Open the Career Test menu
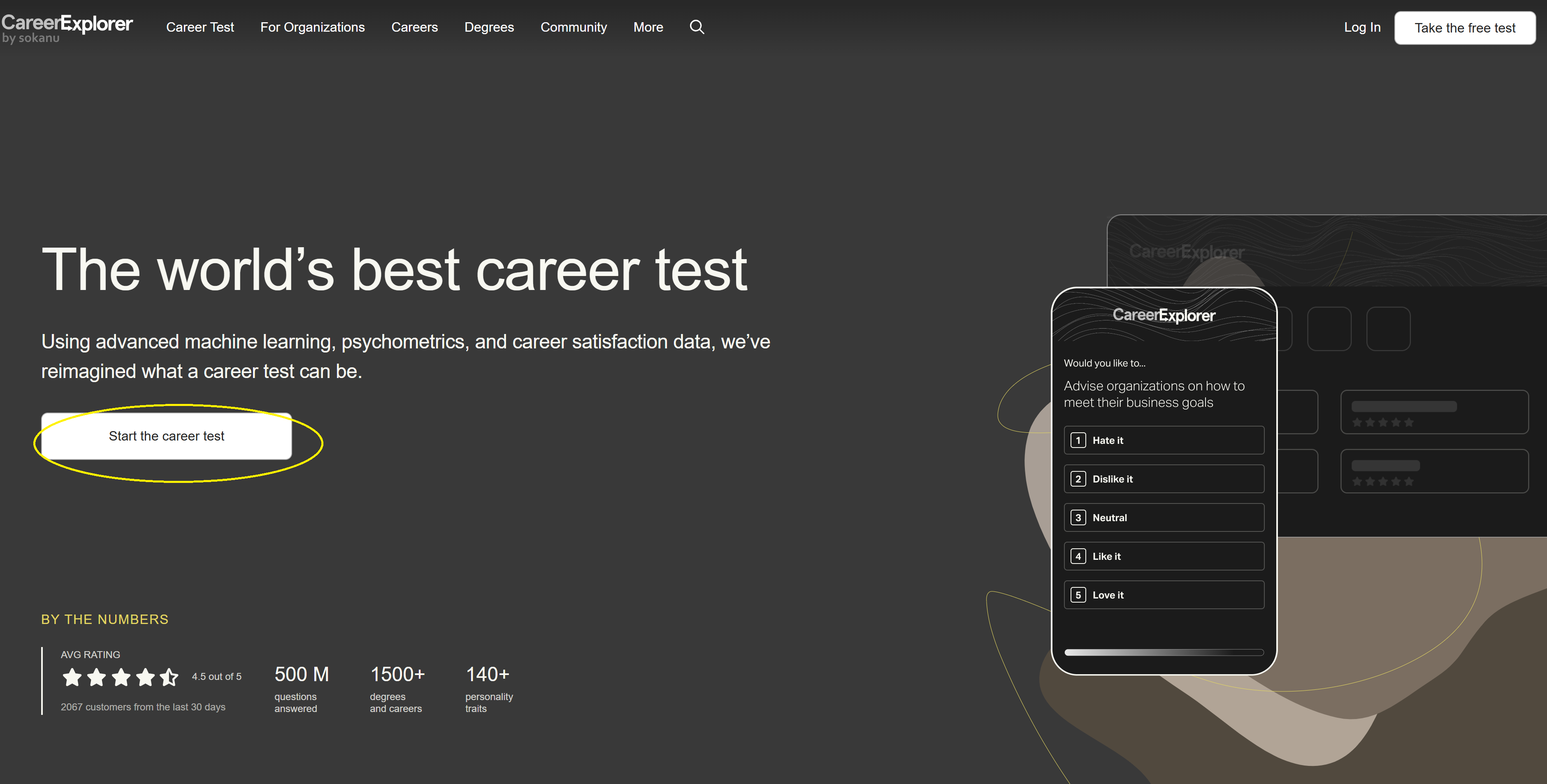 (x=200, y=27)
